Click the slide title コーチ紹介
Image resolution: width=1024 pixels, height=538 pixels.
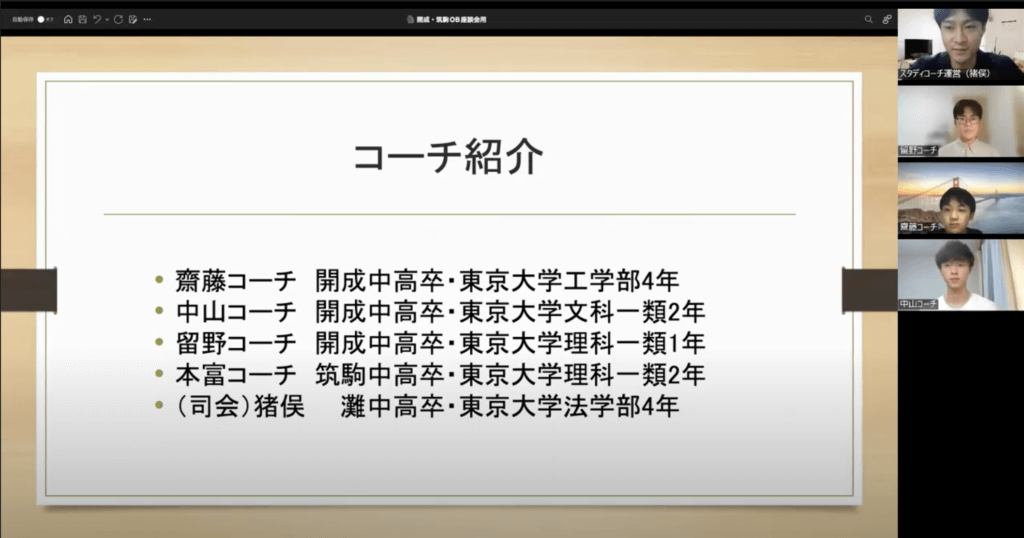[x=449, y=158]
